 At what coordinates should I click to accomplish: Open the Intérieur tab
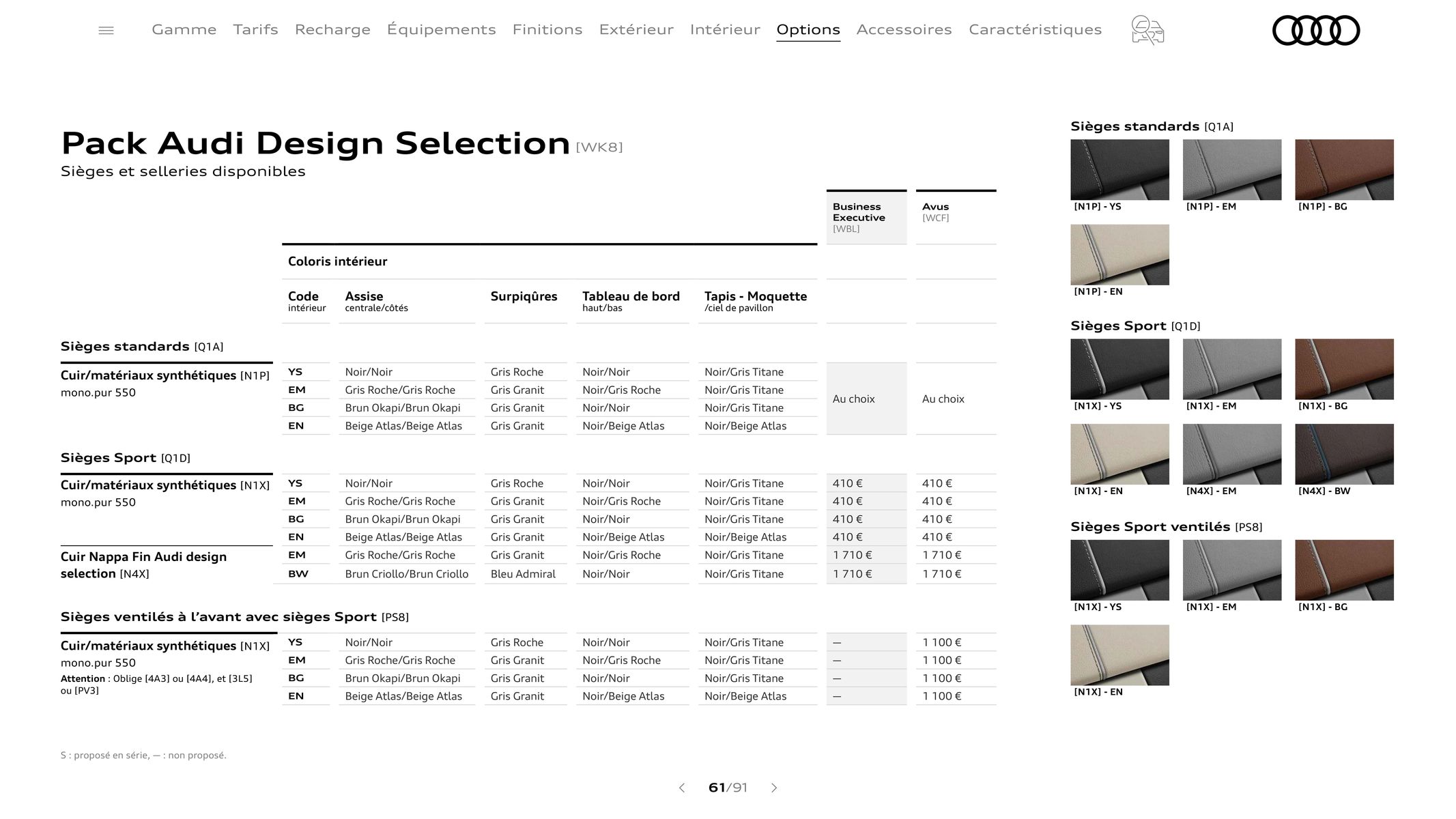coord(725,29)
